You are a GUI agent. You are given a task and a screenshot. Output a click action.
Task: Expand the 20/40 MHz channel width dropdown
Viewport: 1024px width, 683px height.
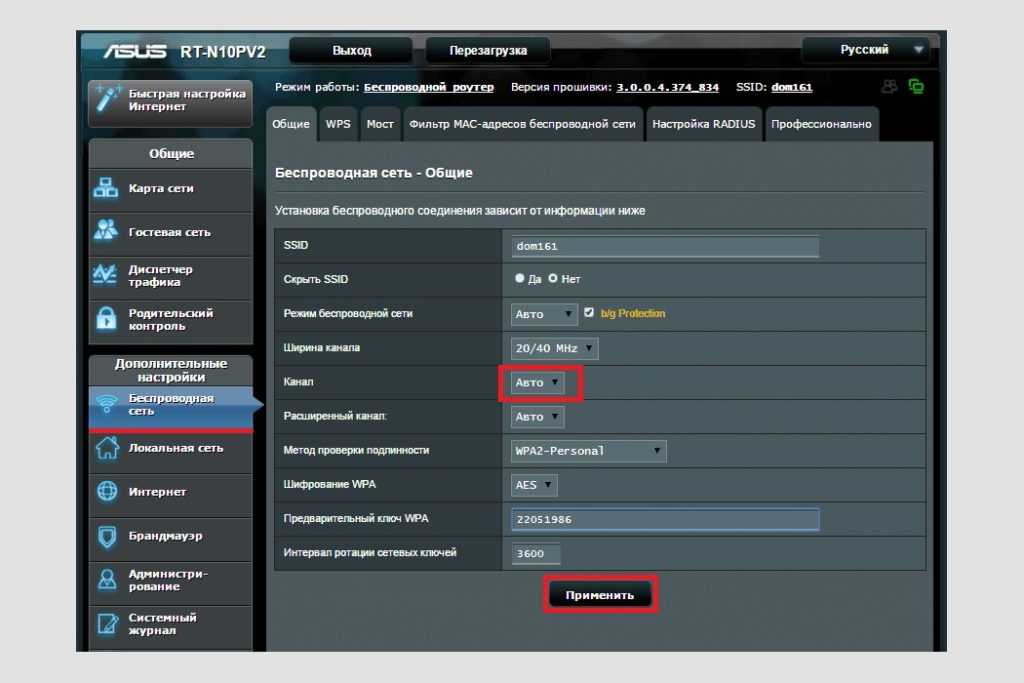point(554,348)
